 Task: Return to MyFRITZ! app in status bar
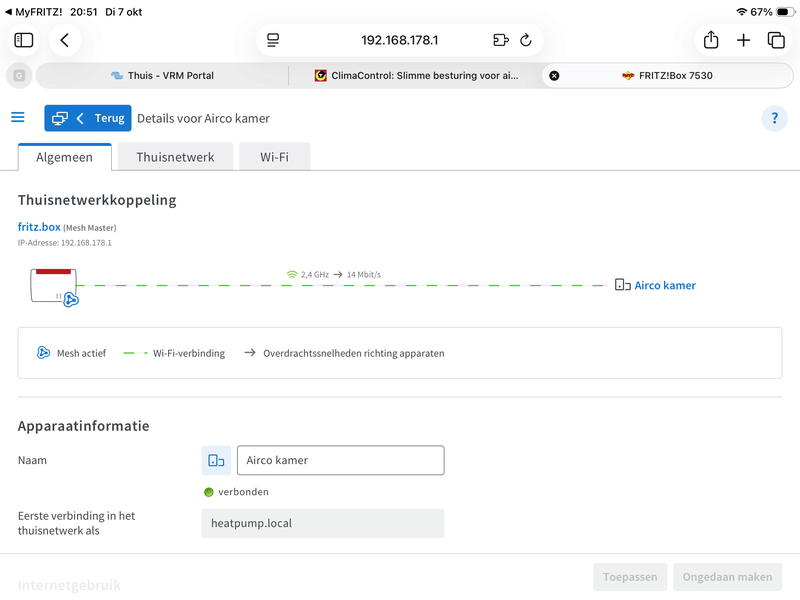coord(30,12)
